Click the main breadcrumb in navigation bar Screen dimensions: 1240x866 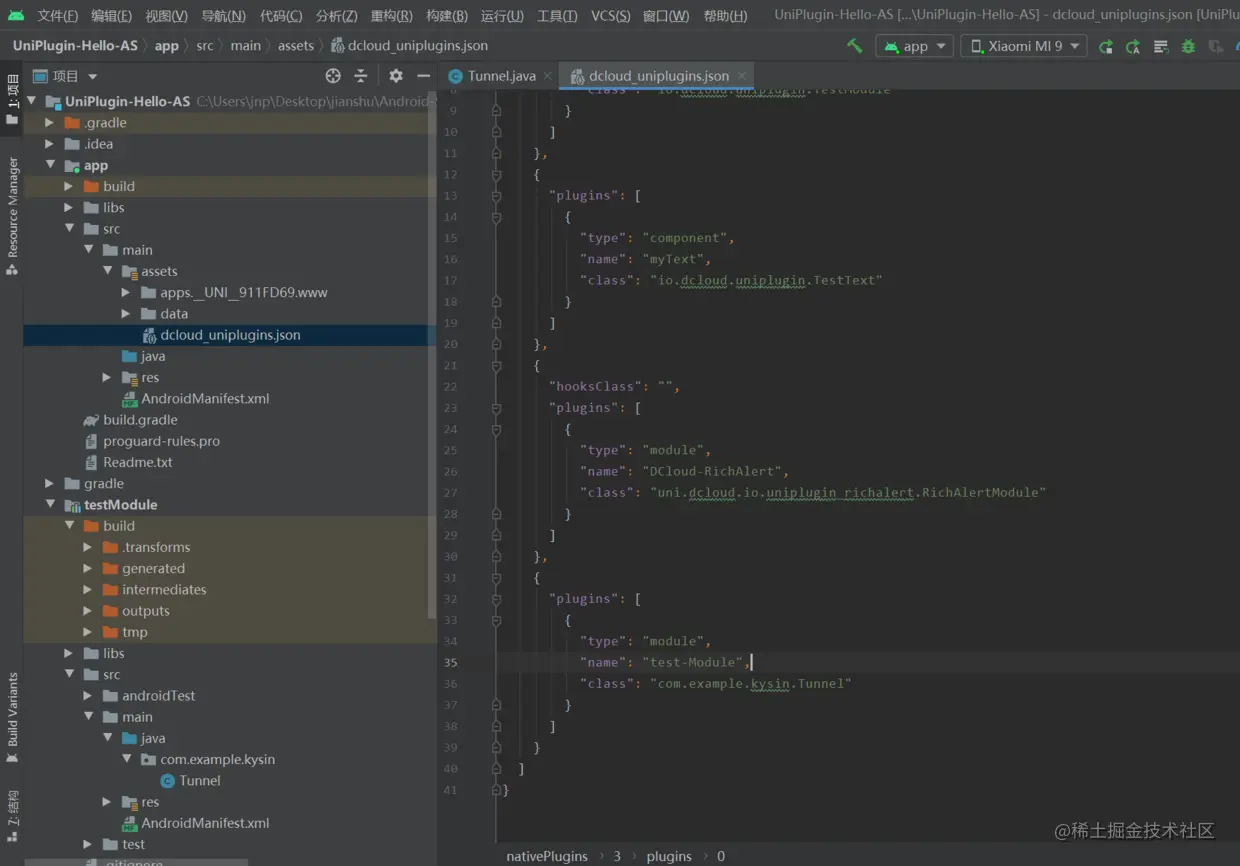245,46
